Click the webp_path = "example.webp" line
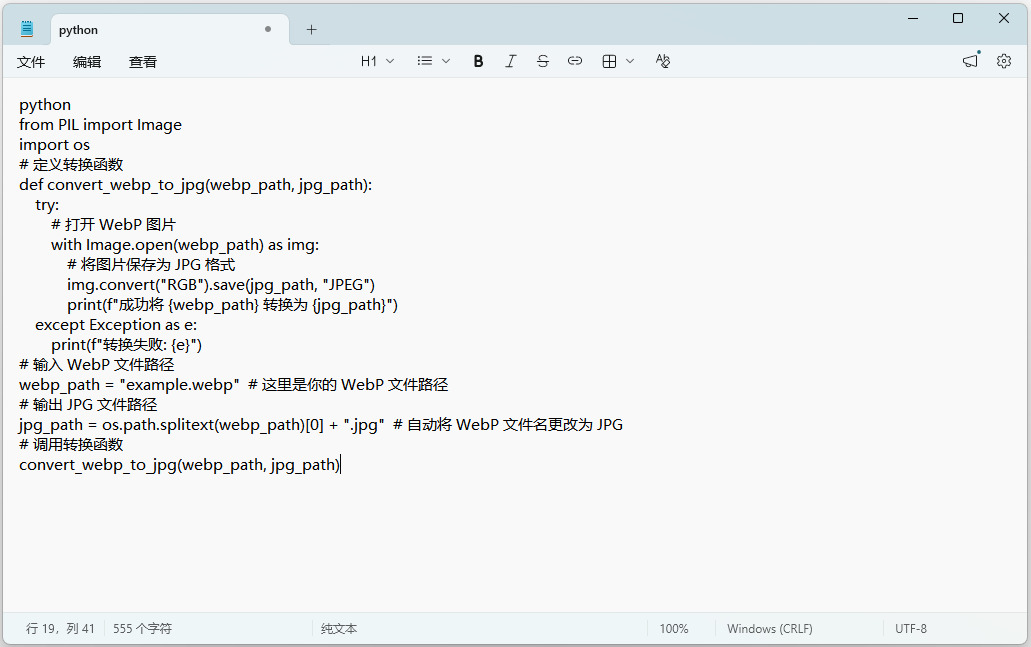 click(233, 385)
